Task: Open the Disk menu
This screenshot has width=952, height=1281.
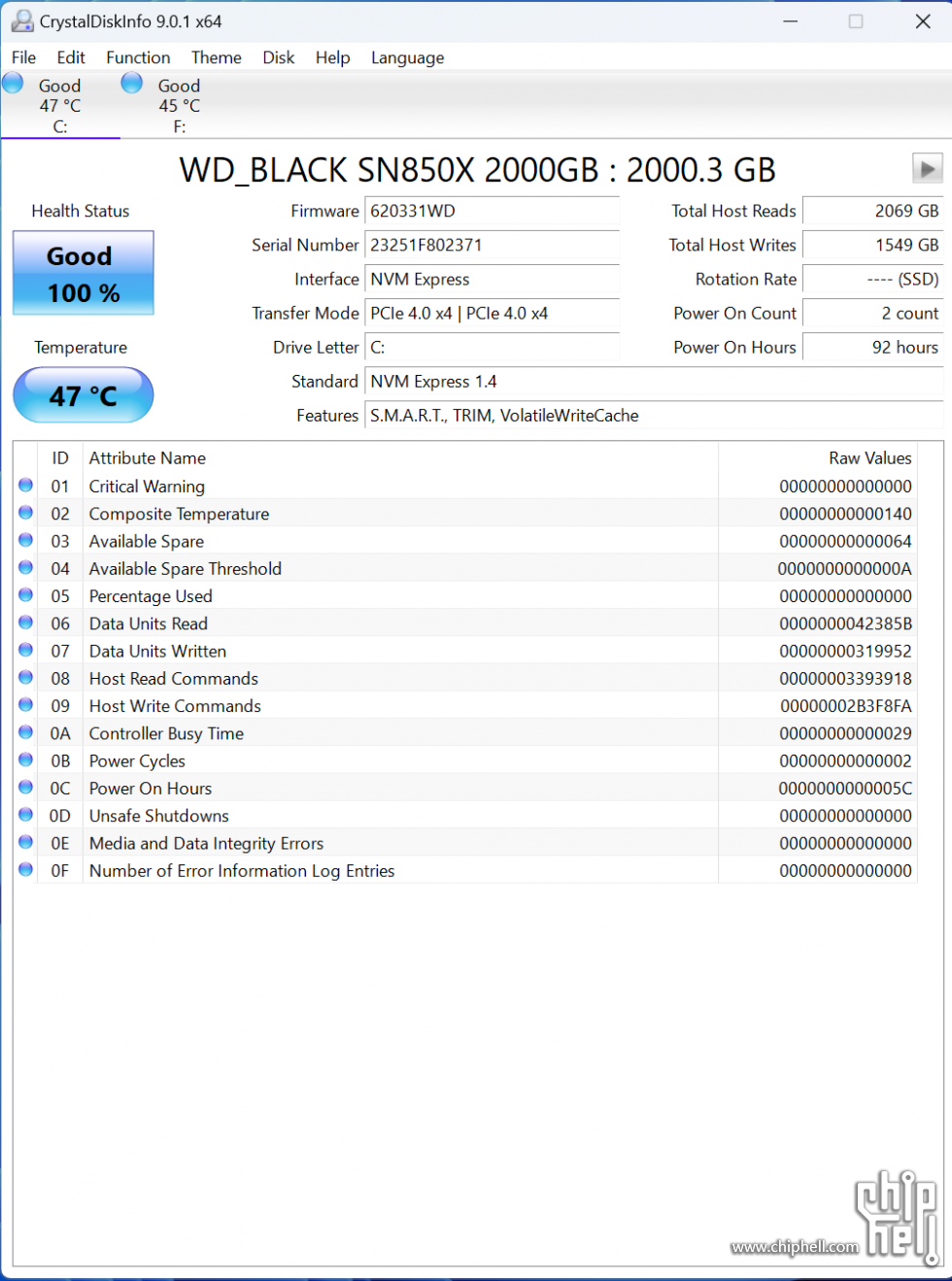Action: coord(279,57)
